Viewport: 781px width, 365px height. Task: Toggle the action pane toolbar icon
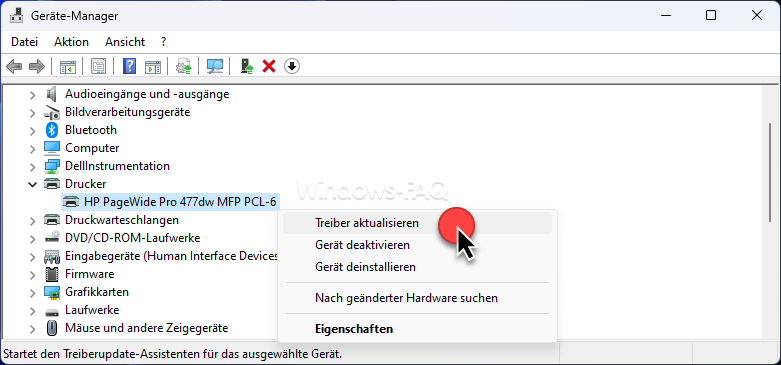point(152,66)
